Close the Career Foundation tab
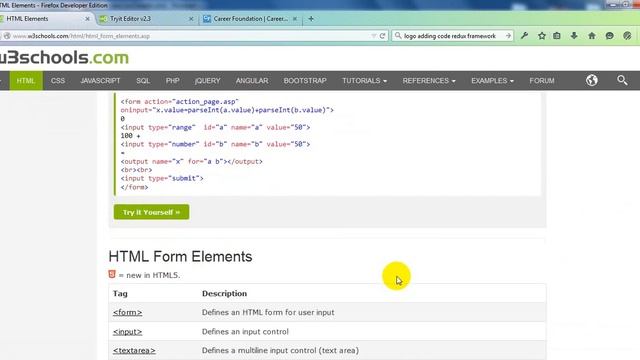 pyautogui.click(x=295, y=19)
